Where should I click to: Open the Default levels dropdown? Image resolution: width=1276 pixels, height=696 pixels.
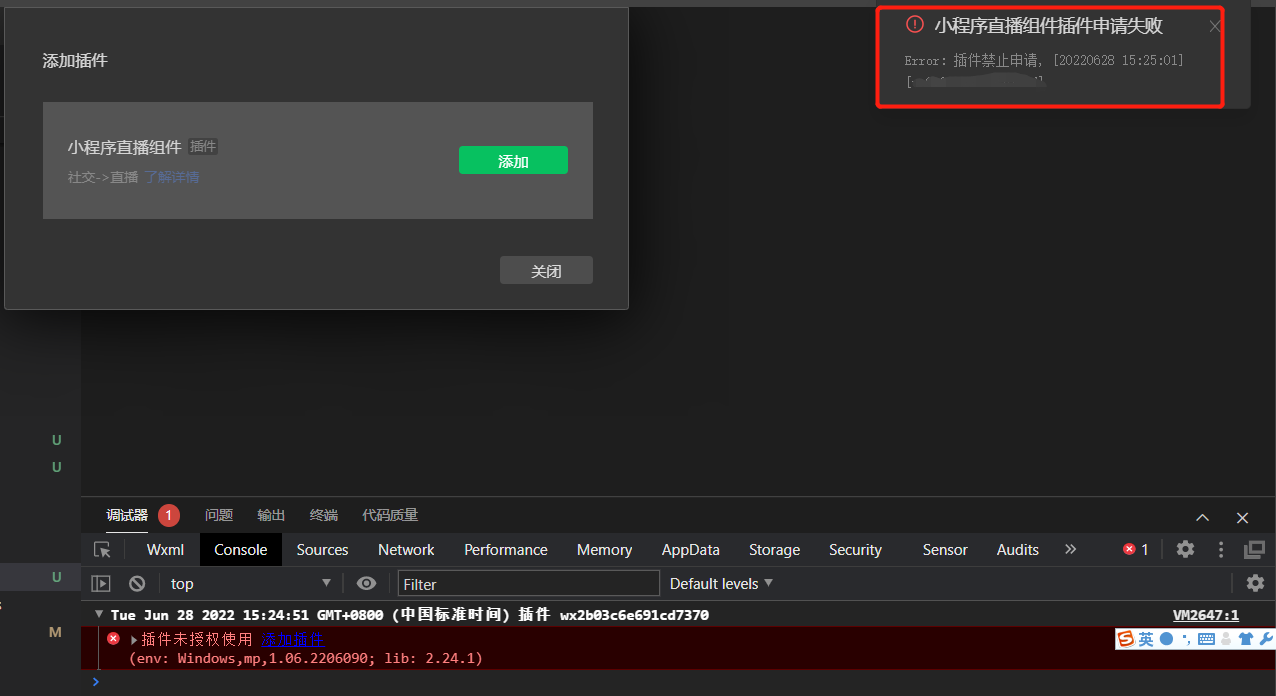[721, 583]
